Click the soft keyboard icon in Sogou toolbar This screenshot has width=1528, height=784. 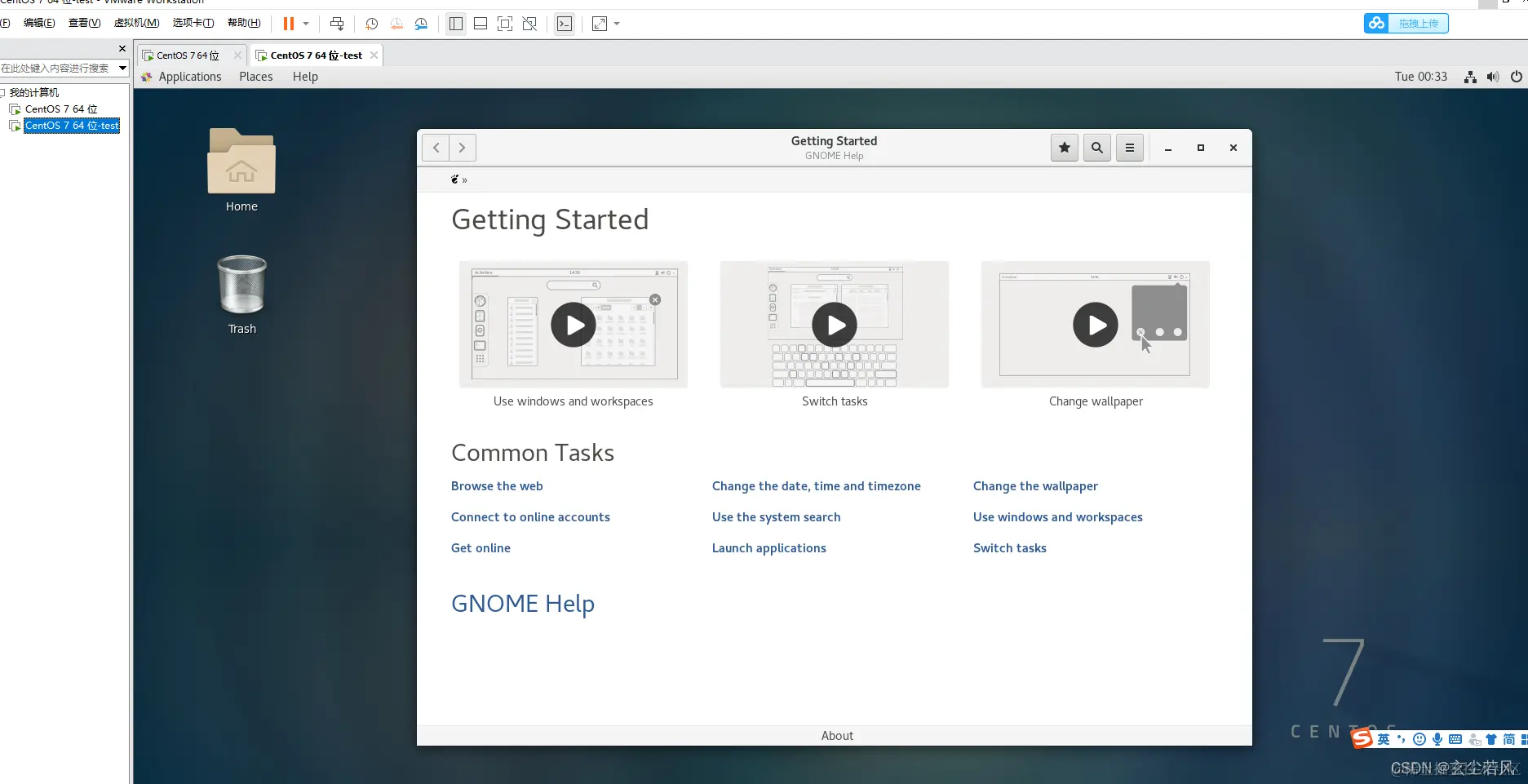point(1455,739)
